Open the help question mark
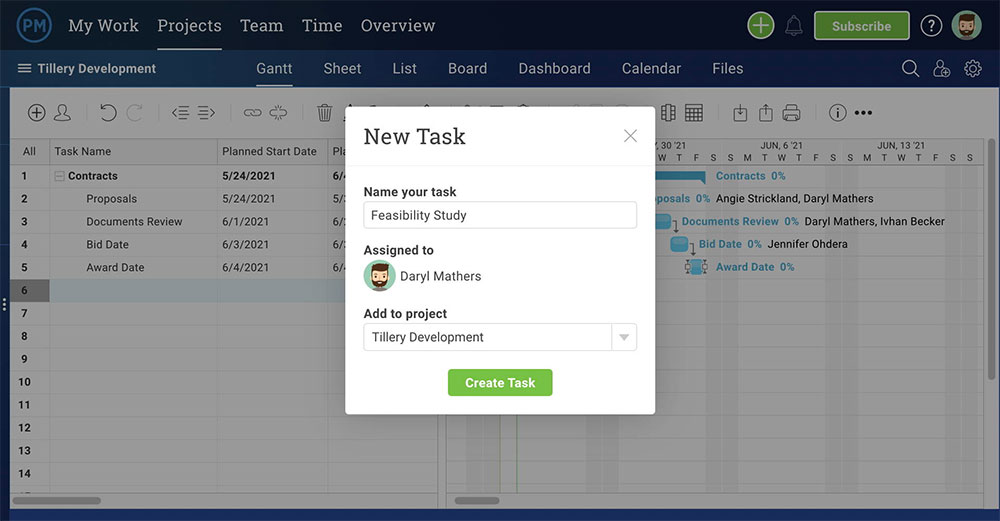 930,26
